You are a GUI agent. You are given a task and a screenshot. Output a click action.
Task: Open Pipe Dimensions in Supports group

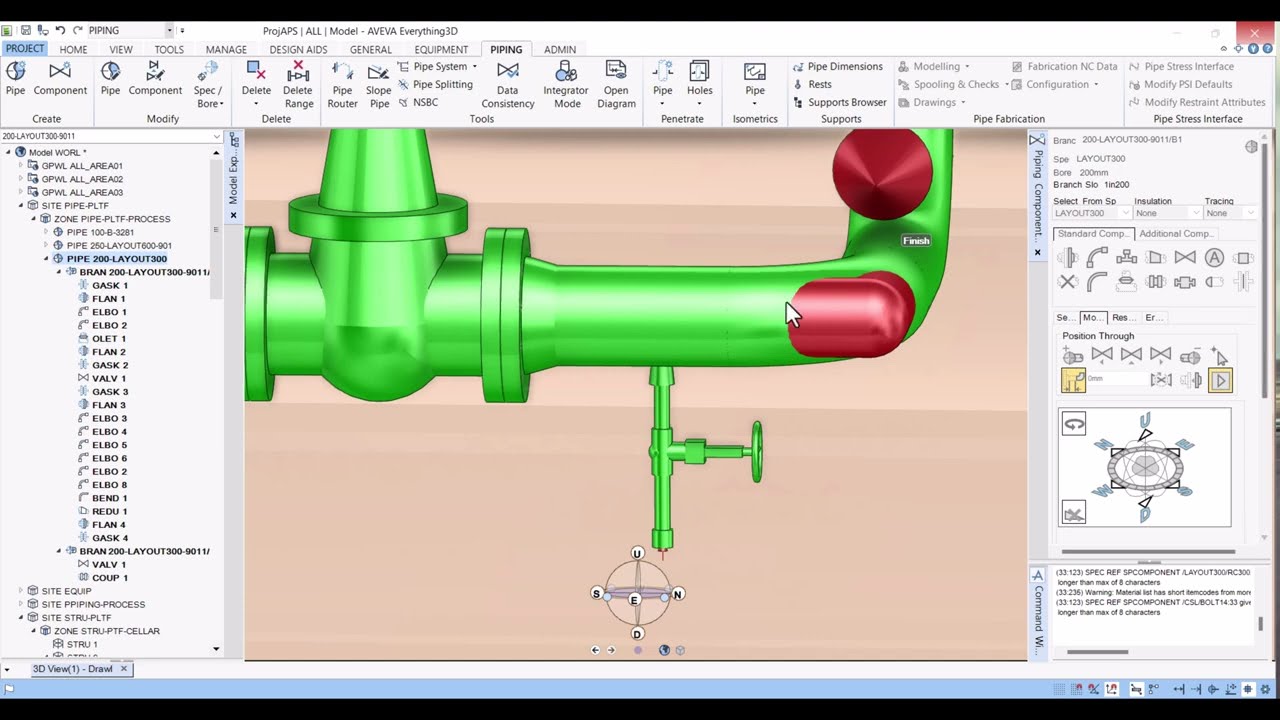coord(838,66)
